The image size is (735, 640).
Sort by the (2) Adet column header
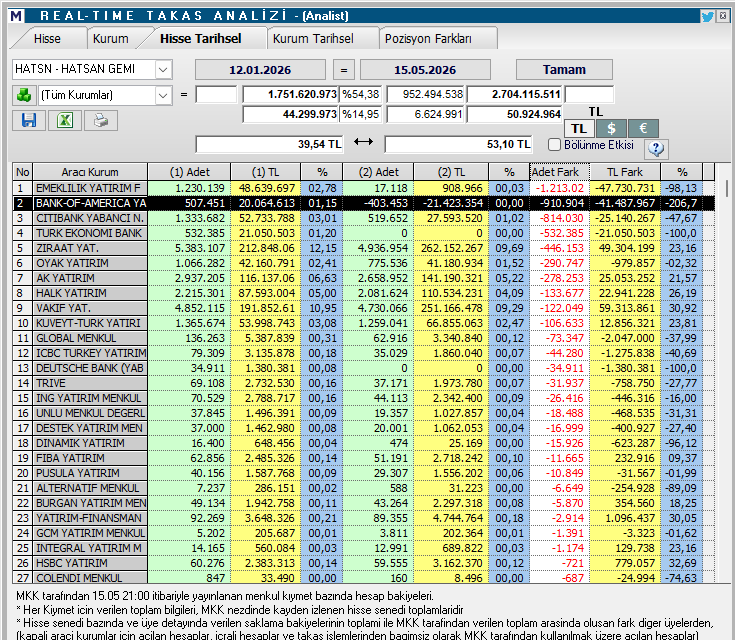[378, 172]
